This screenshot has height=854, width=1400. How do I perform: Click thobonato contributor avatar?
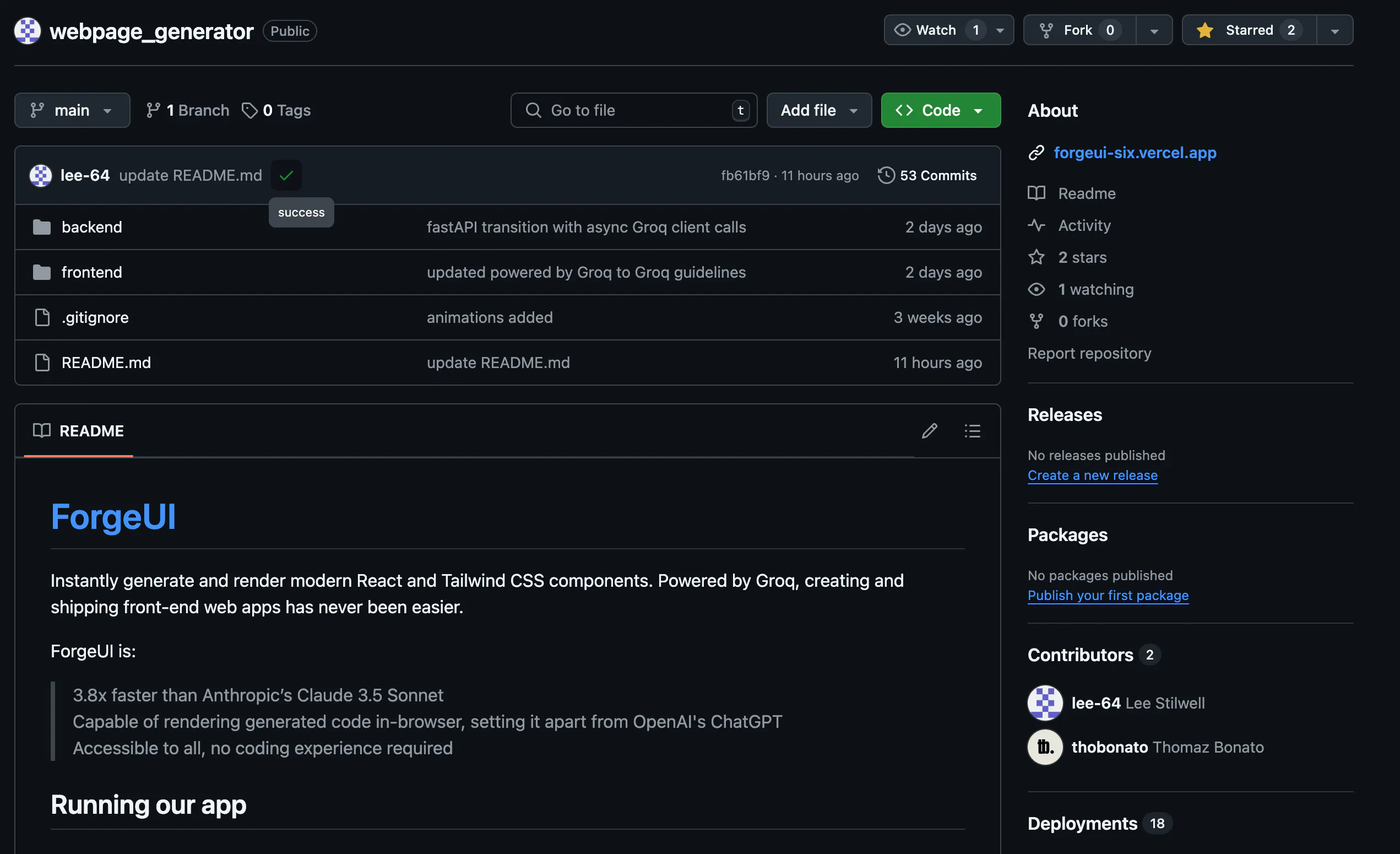1045,747
